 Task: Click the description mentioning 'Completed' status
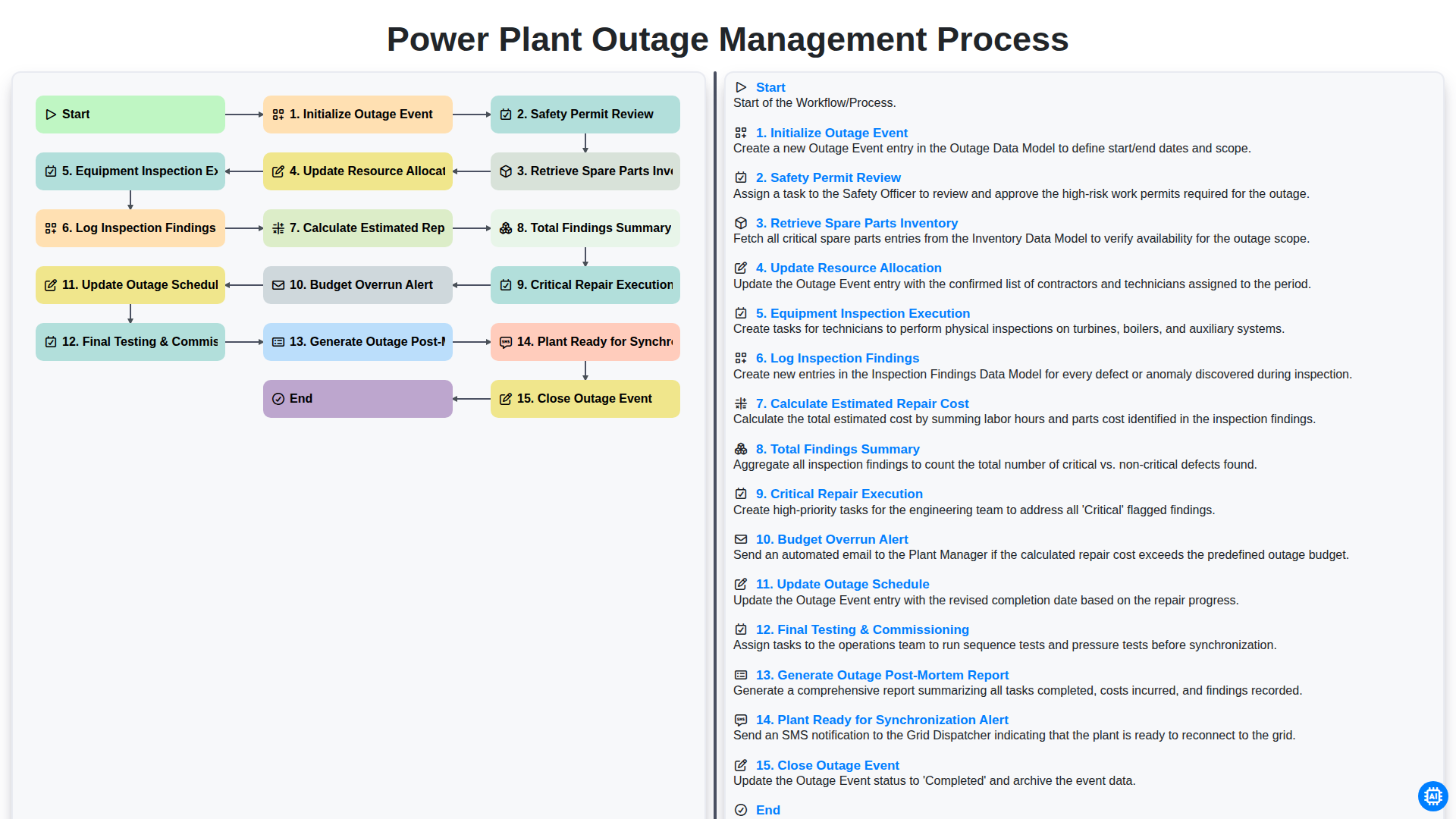934,781
